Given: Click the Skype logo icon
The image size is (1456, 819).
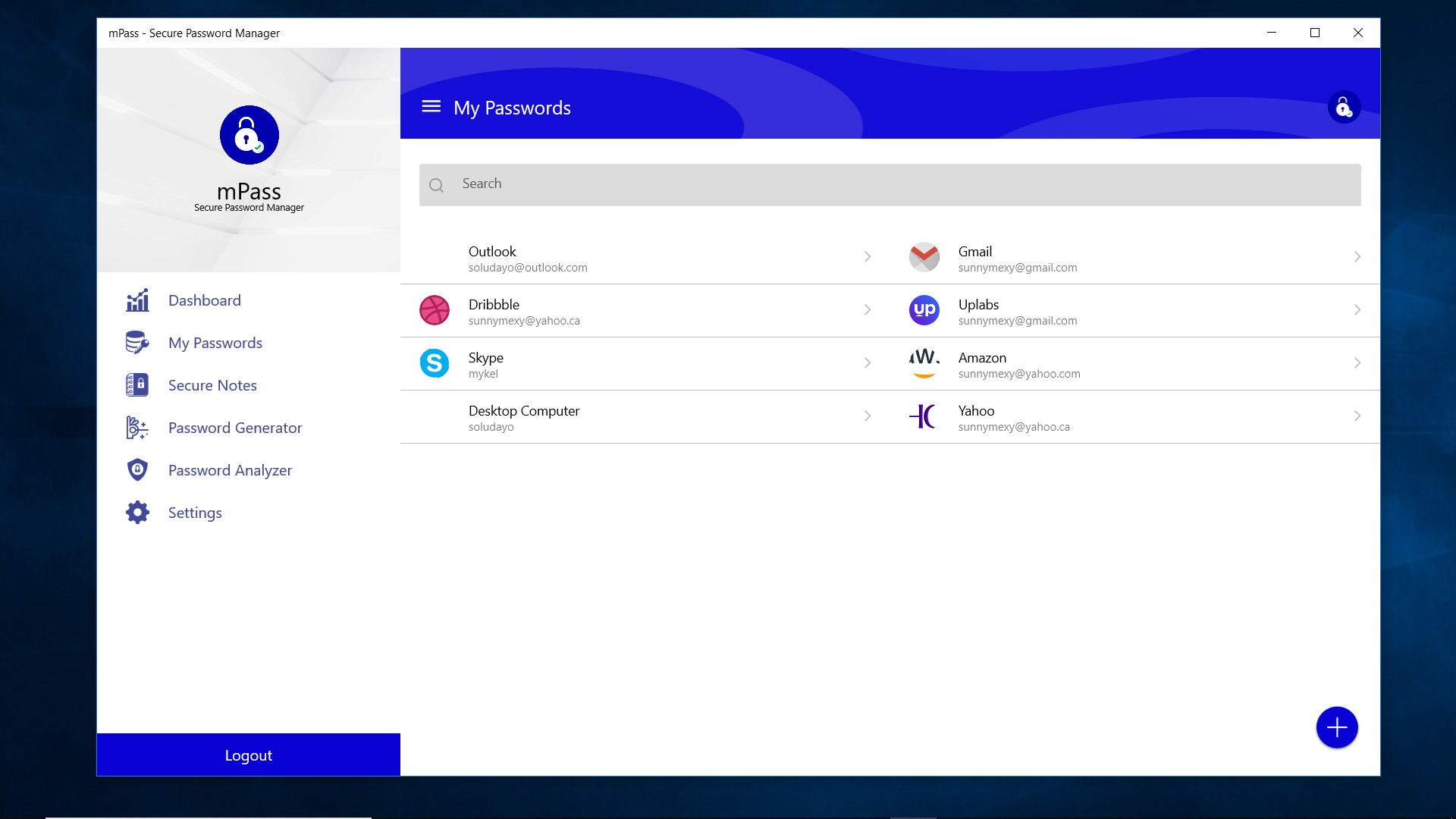Looking at the screenshot, I should [x=435, y=363].
